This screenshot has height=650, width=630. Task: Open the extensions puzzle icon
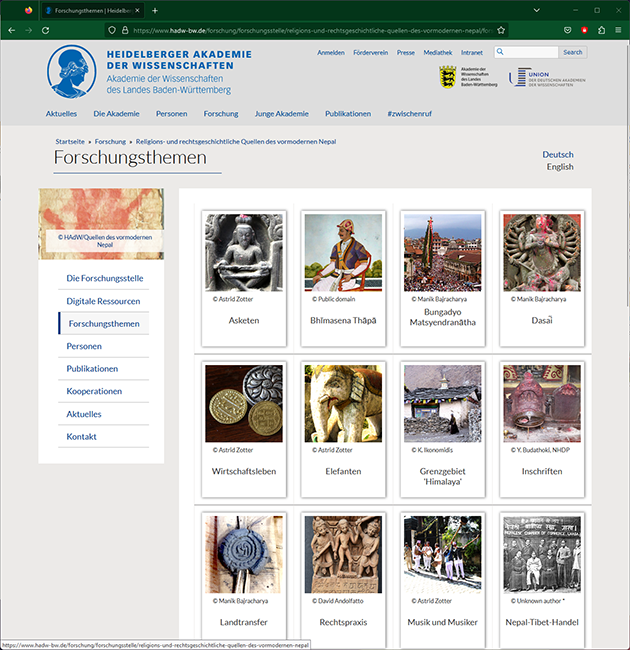(x=601, y=30)
